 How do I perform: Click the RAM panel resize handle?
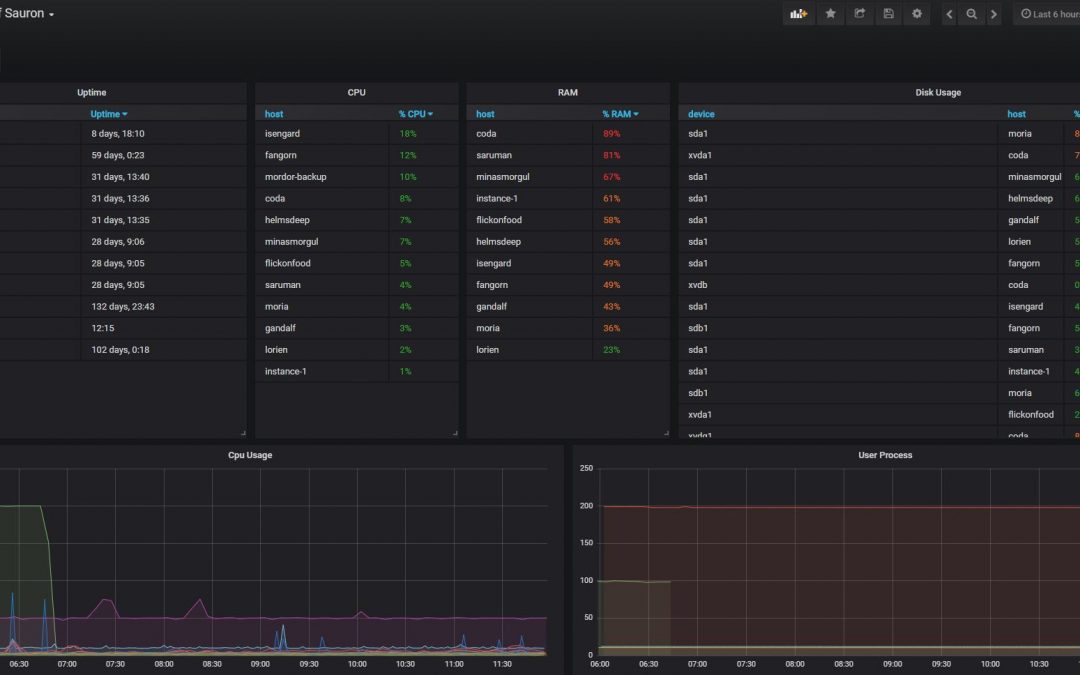pyautogui.click(x=666, y=433)
